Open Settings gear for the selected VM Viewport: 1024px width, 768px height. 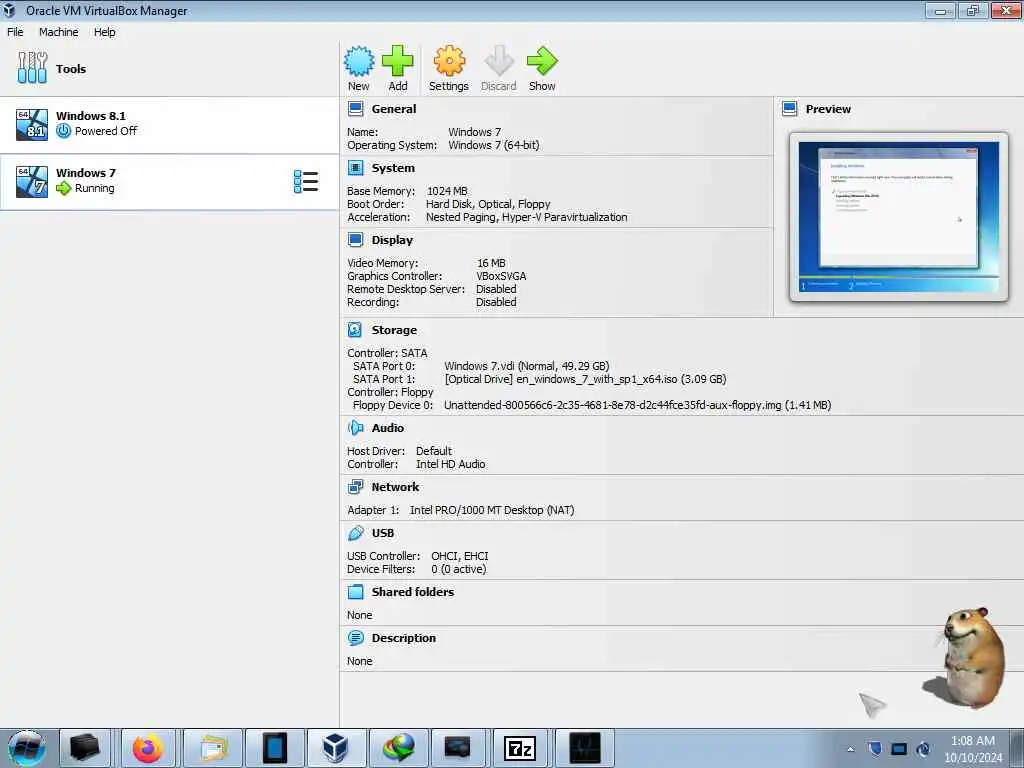point(449,61)
